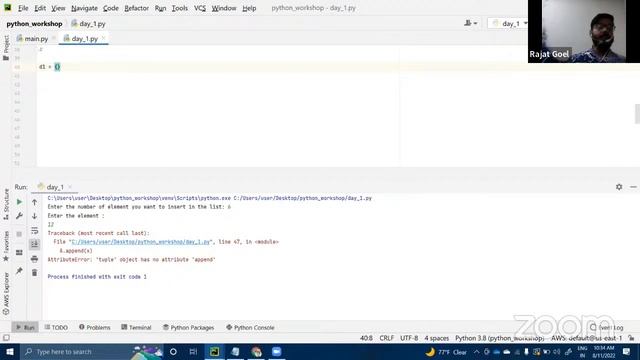Restore layout icon in Run panel
The height and width of the screenshot is (360, 640).
pos(19,253)
